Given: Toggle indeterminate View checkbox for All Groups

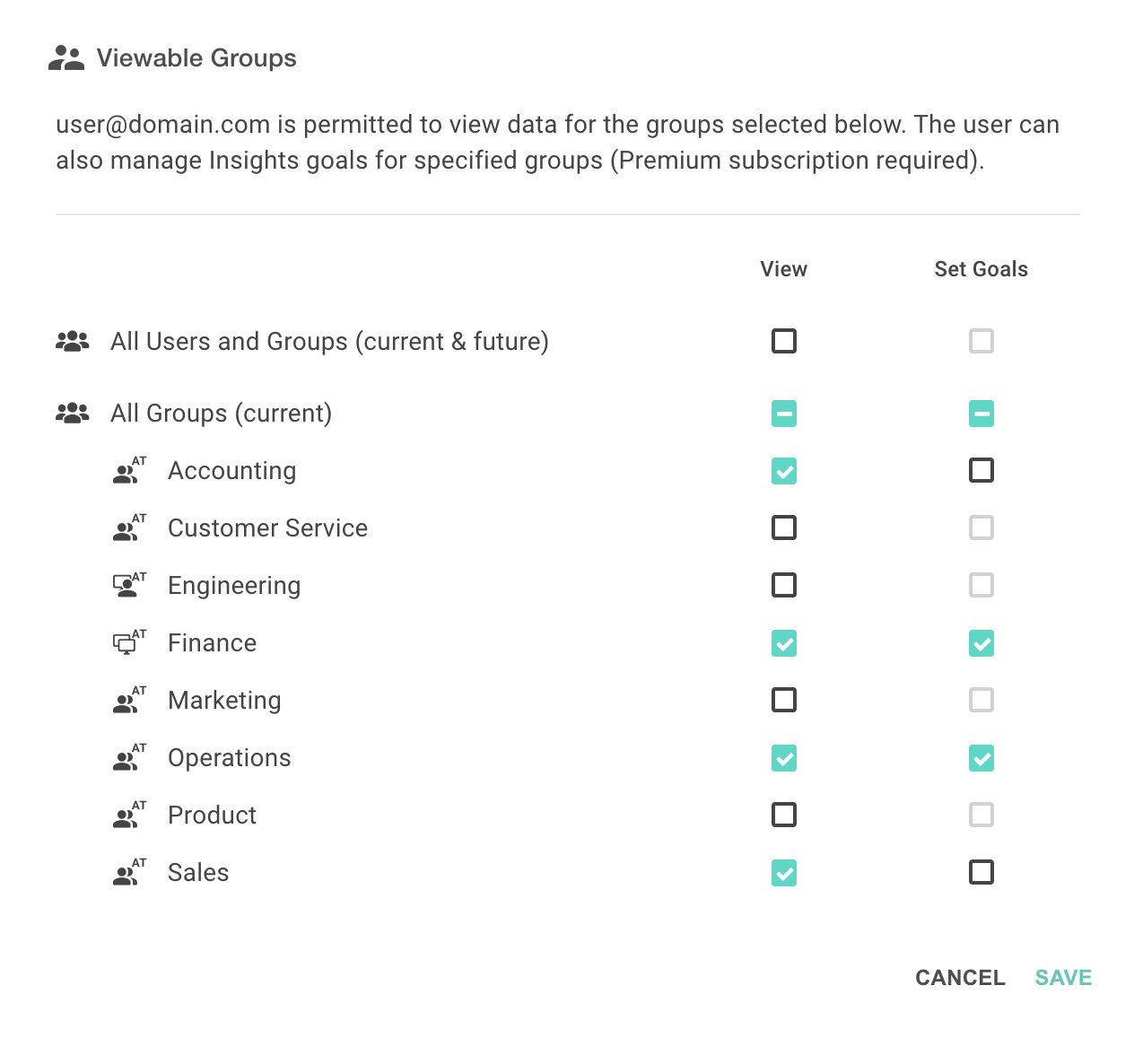Looking at the screenshot, I should coord(784,414).
